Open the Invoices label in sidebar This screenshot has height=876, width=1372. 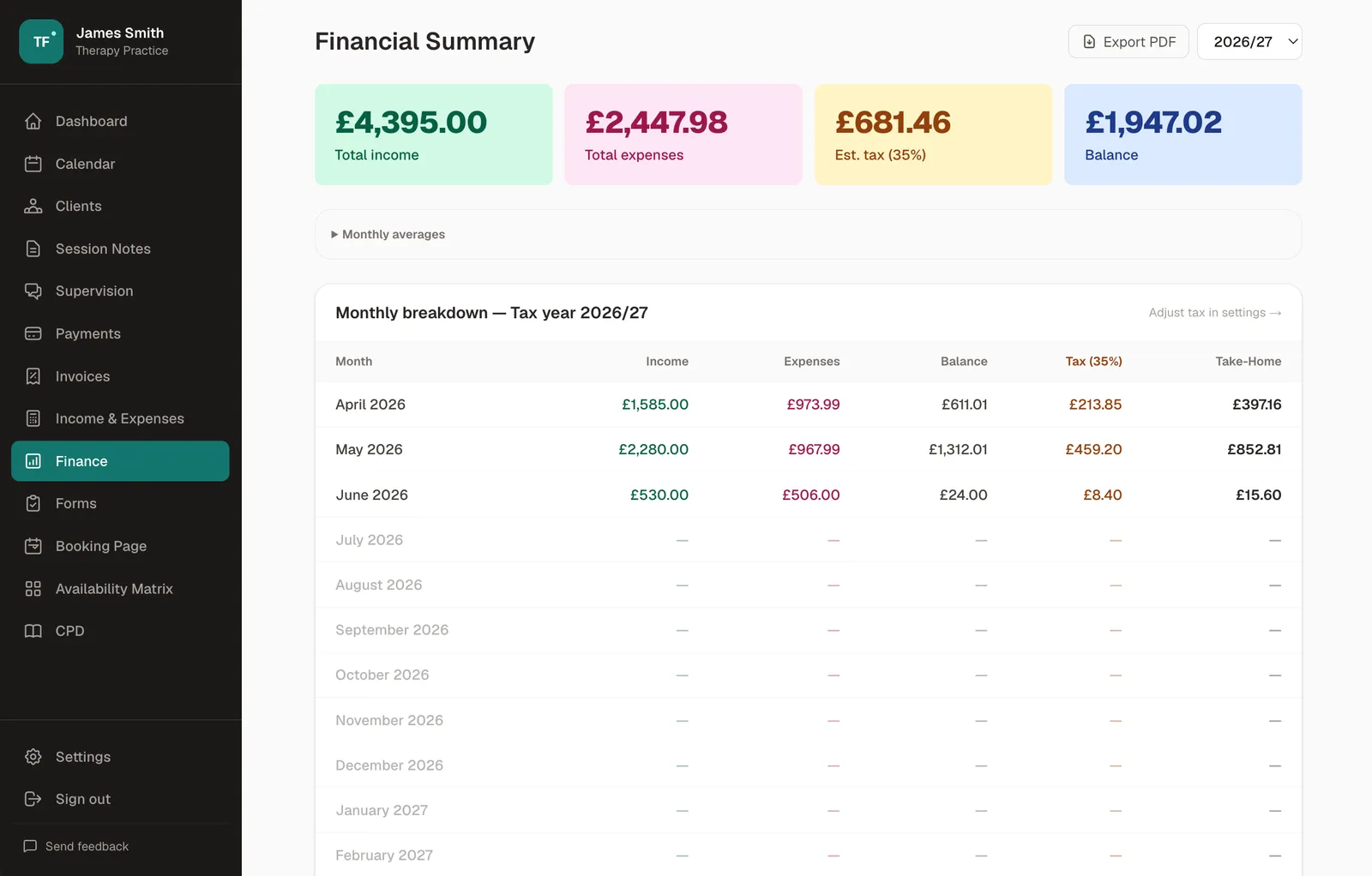82,376
